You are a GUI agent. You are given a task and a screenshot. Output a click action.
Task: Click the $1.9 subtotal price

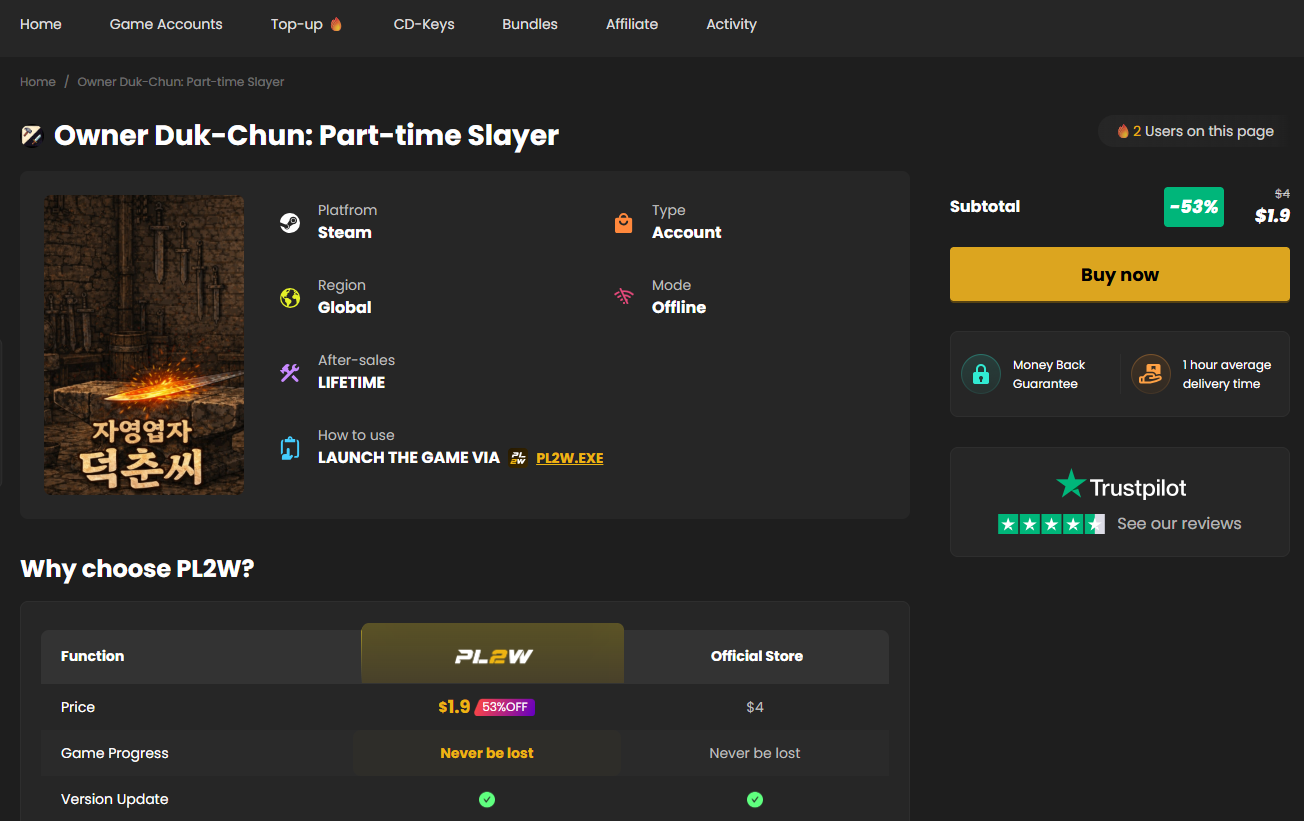pyautogui.click(x=1272, y=215)
